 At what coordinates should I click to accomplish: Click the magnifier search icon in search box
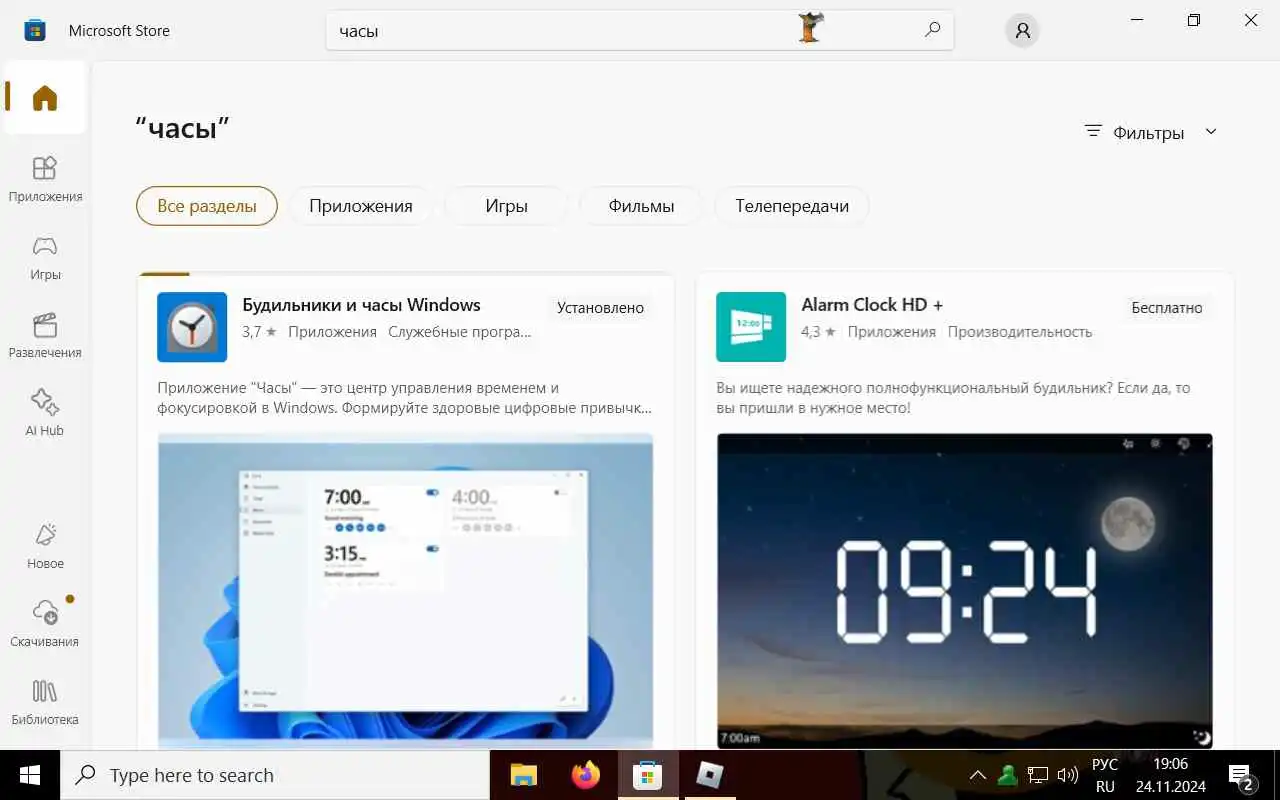[932, 30]
